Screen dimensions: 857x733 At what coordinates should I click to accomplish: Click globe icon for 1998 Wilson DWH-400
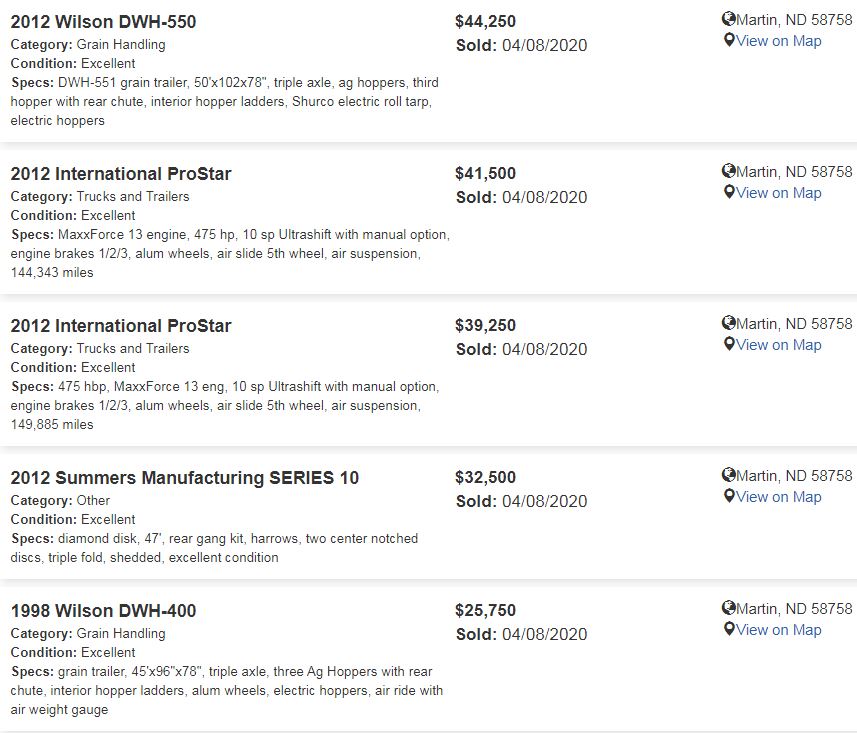coord(729,608)
